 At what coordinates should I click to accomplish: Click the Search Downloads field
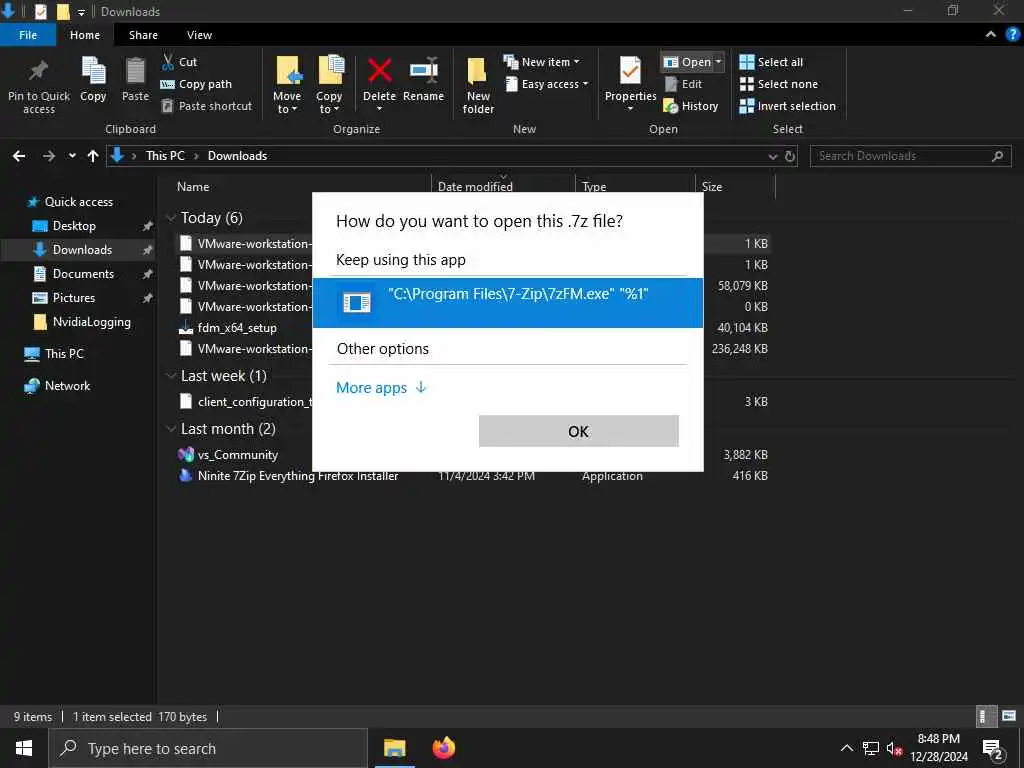[910, 156]
